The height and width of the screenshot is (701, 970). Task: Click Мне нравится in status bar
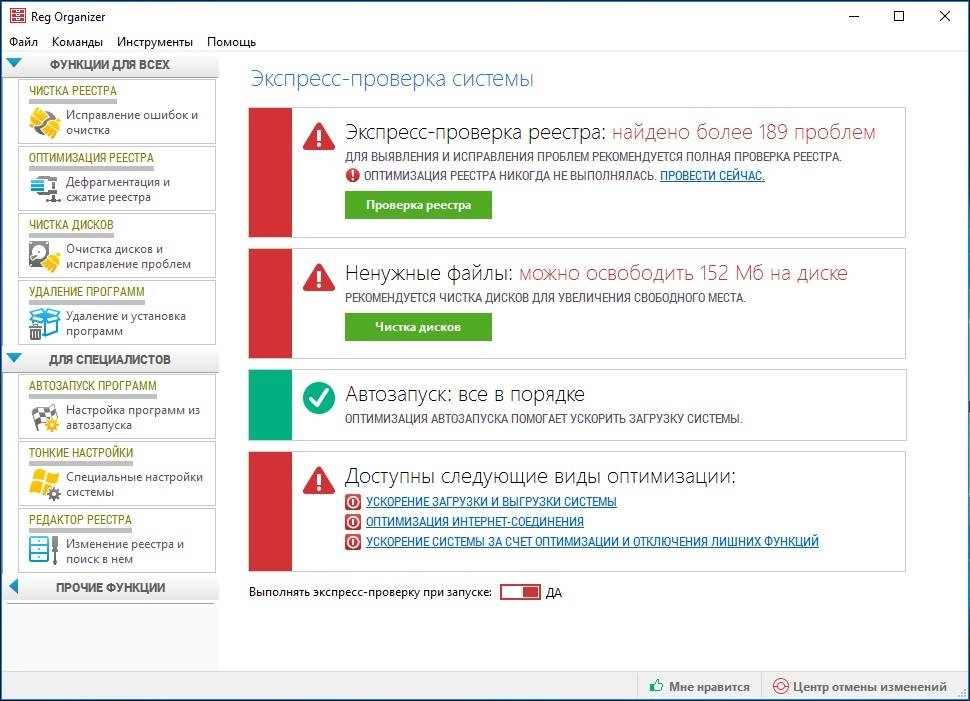tap(709, 687)
